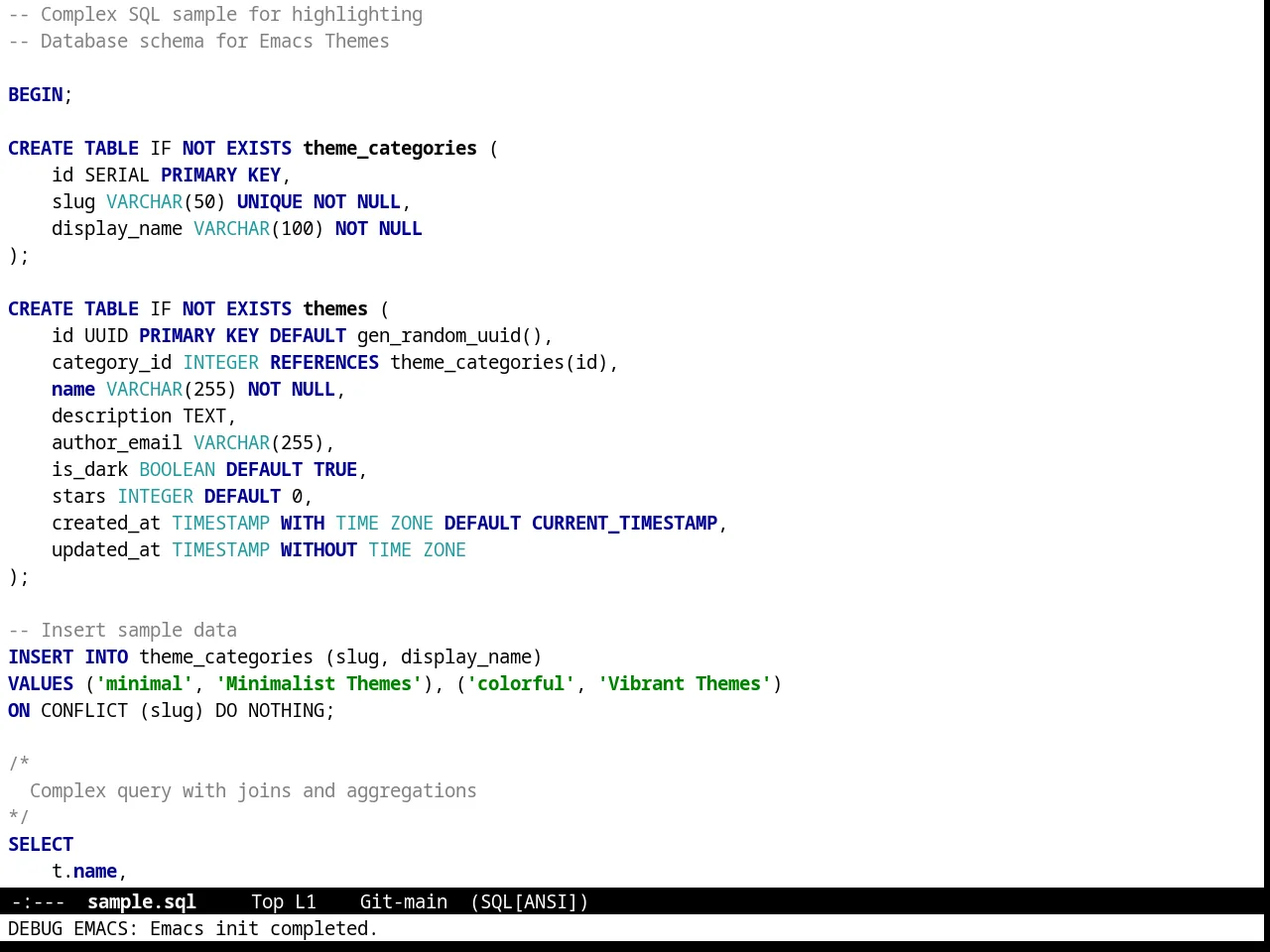Click the SERIAL type on the id line
The image size is (1270, 952).
point(117,175)
